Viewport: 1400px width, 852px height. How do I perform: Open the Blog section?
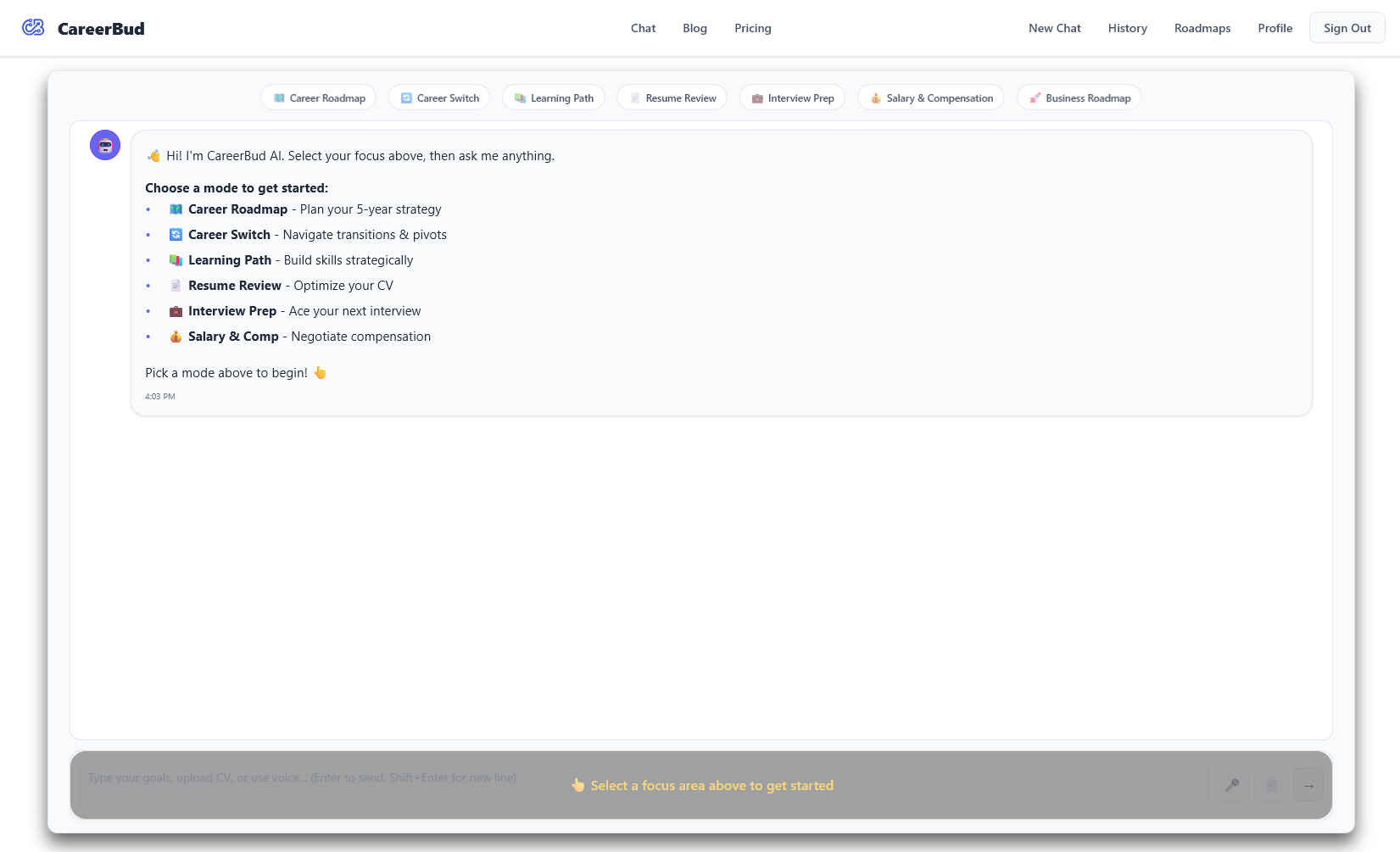point(694,28)
